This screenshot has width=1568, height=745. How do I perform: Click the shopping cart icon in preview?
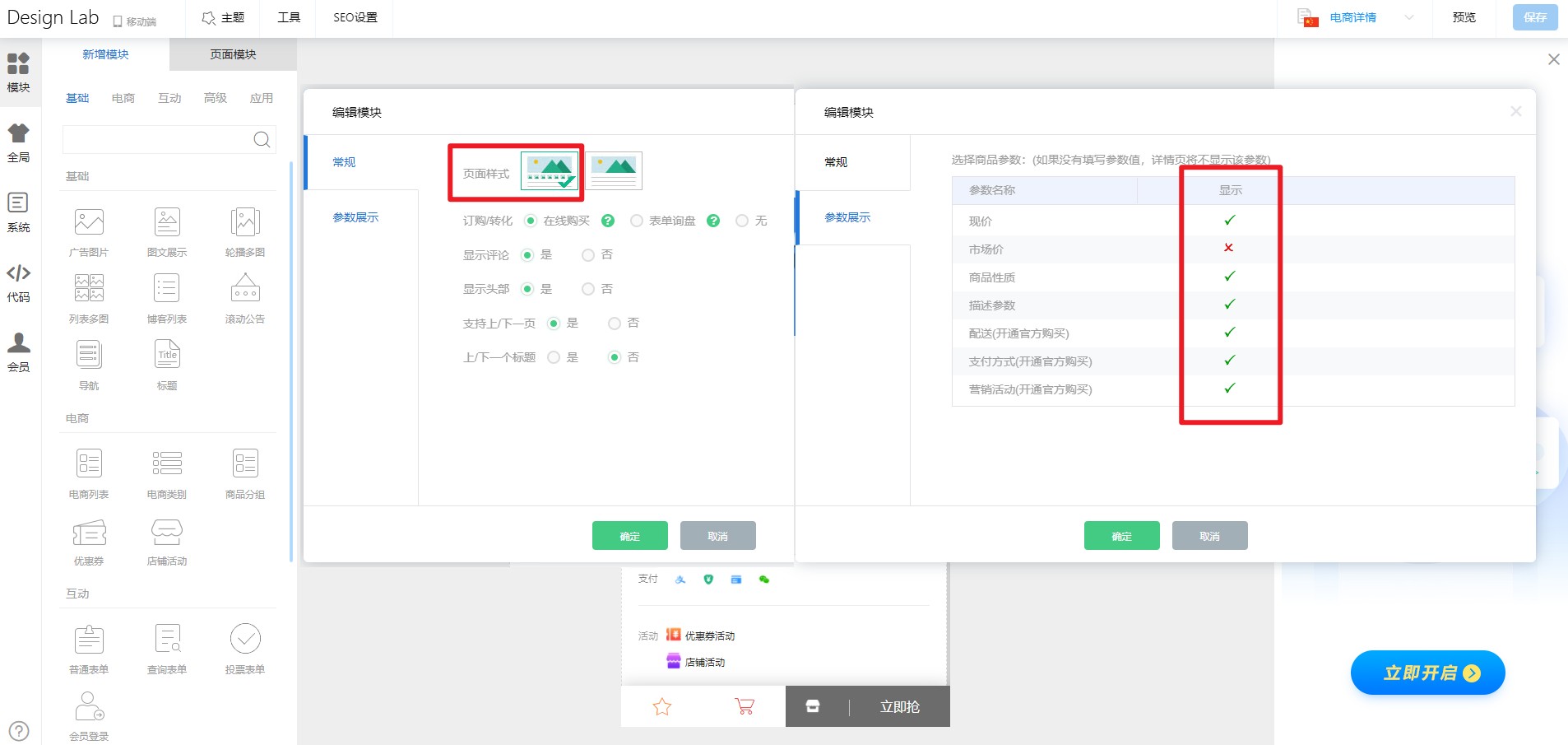[745, 706]
